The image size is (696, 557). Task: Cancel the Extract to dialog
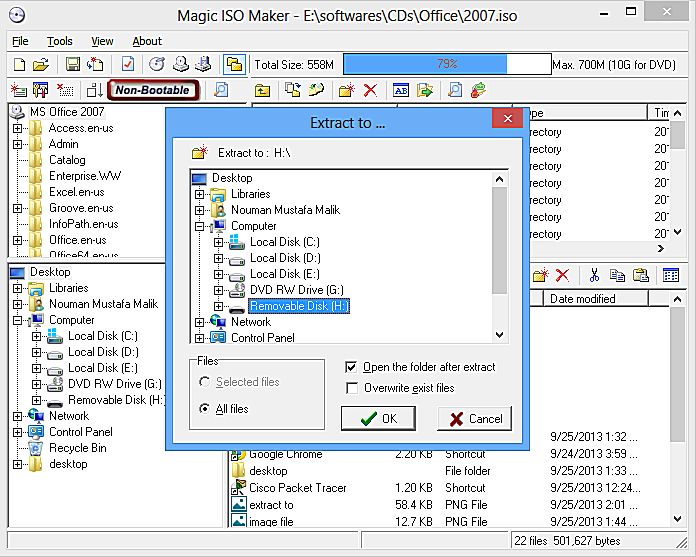pos(475,419)
